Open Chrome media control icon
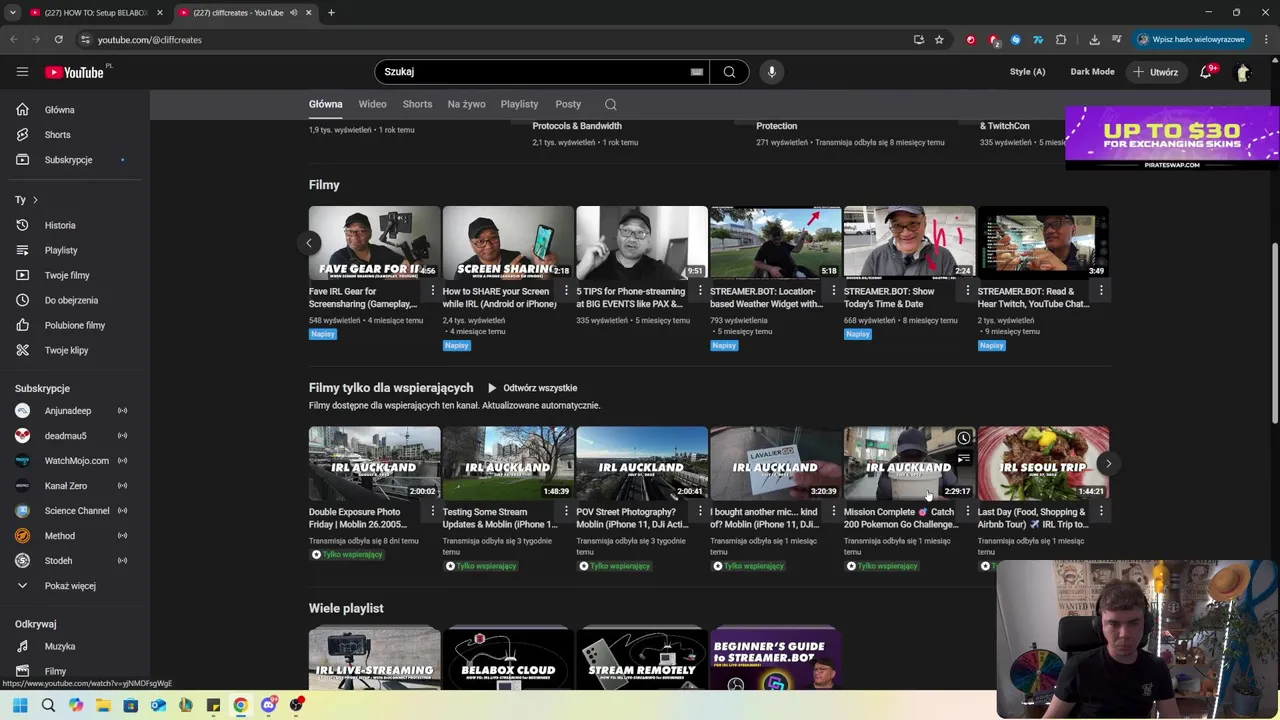This screenshot has height=720, width=1280. [1116, 40]
